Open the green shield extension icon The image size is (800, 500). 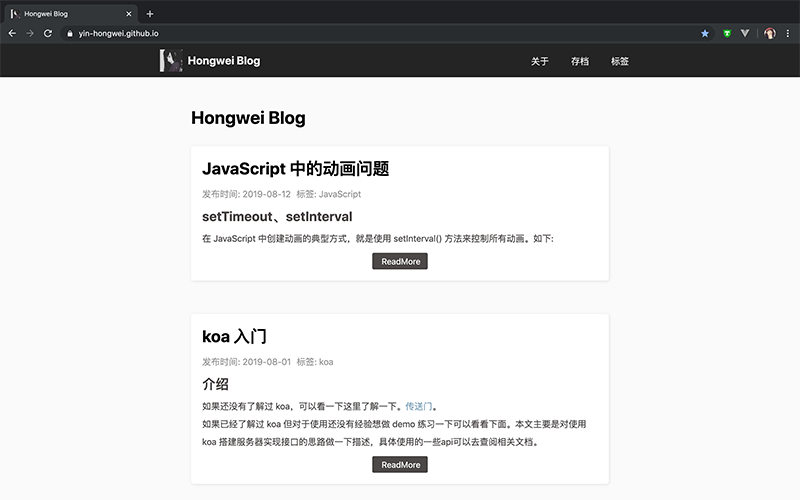coord(727,33)
